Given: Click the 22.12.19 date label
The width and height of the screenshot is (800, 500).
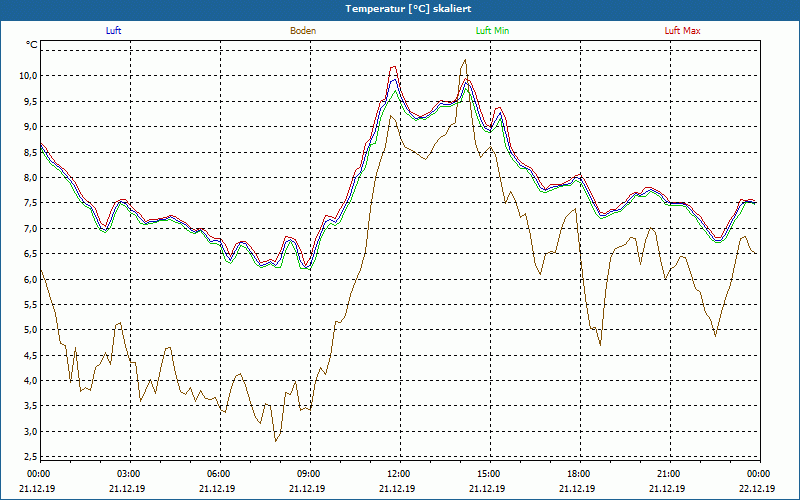Looking at the screenshot, I should tap(757, 488).
